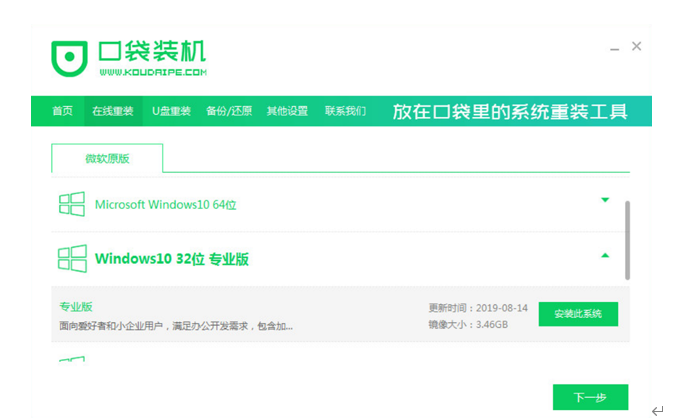Close the 口袋装机 window
Image resolution: width=675 pixels, height=419 pixels.
(636, 46)
